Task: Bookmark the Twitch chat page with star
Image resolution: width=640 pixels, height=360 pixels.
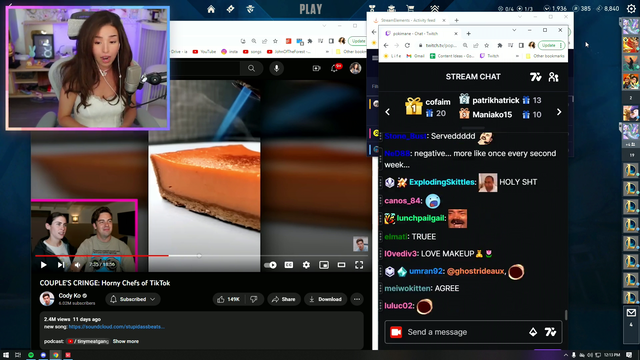Action: [487, 45]
